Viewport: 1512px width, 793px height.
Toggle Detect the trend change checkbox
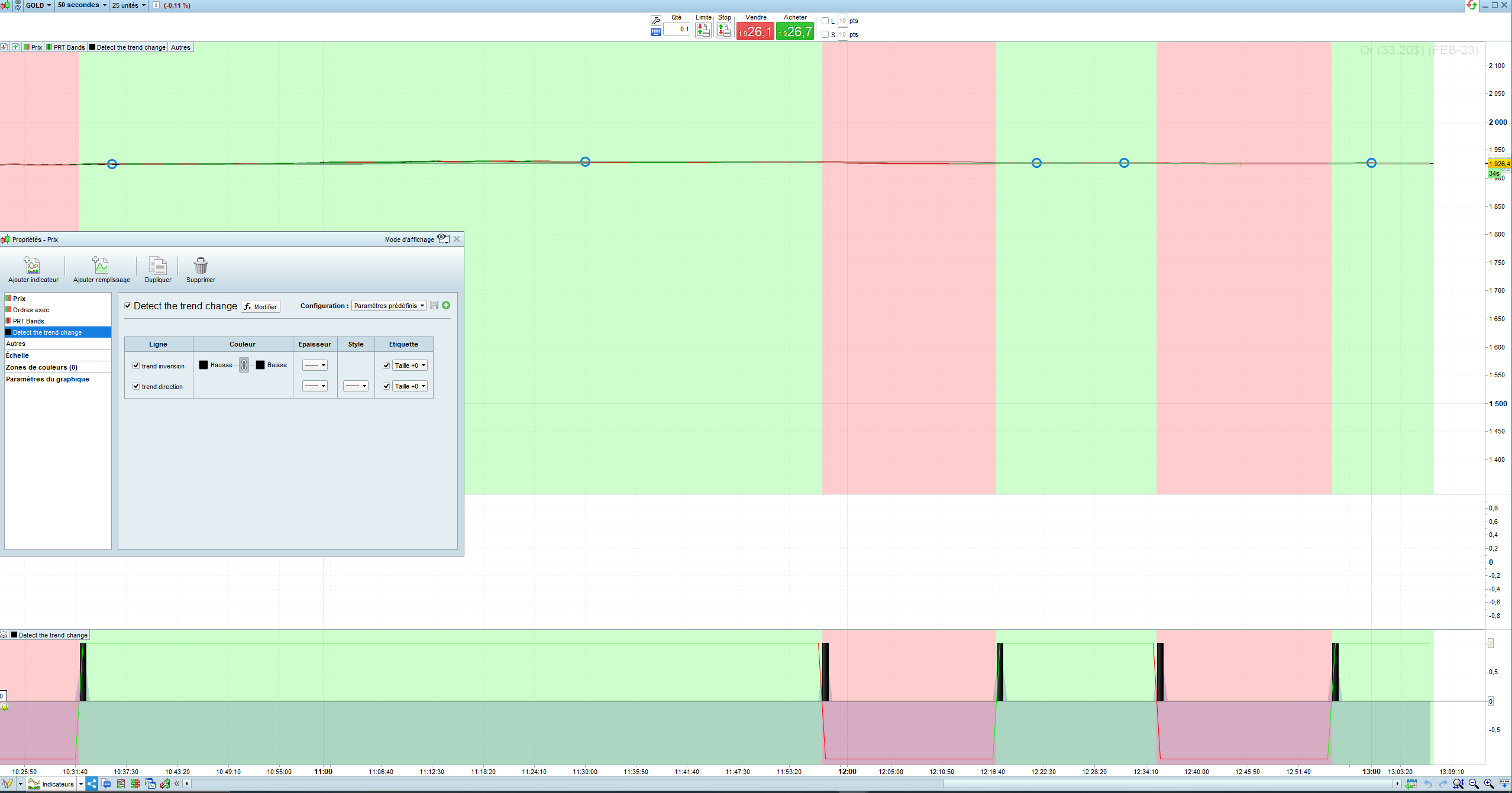(128, 306)
